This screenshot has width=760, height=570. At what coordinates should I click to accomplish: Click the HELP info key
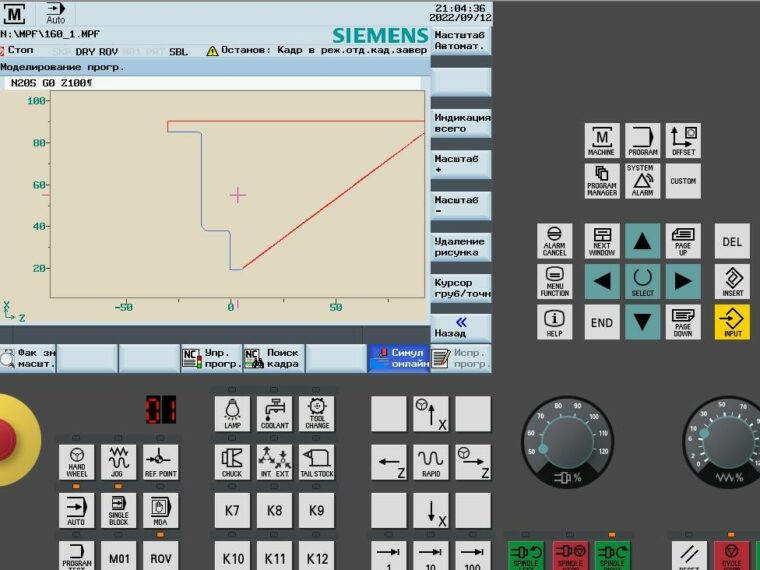pos(554,322)
